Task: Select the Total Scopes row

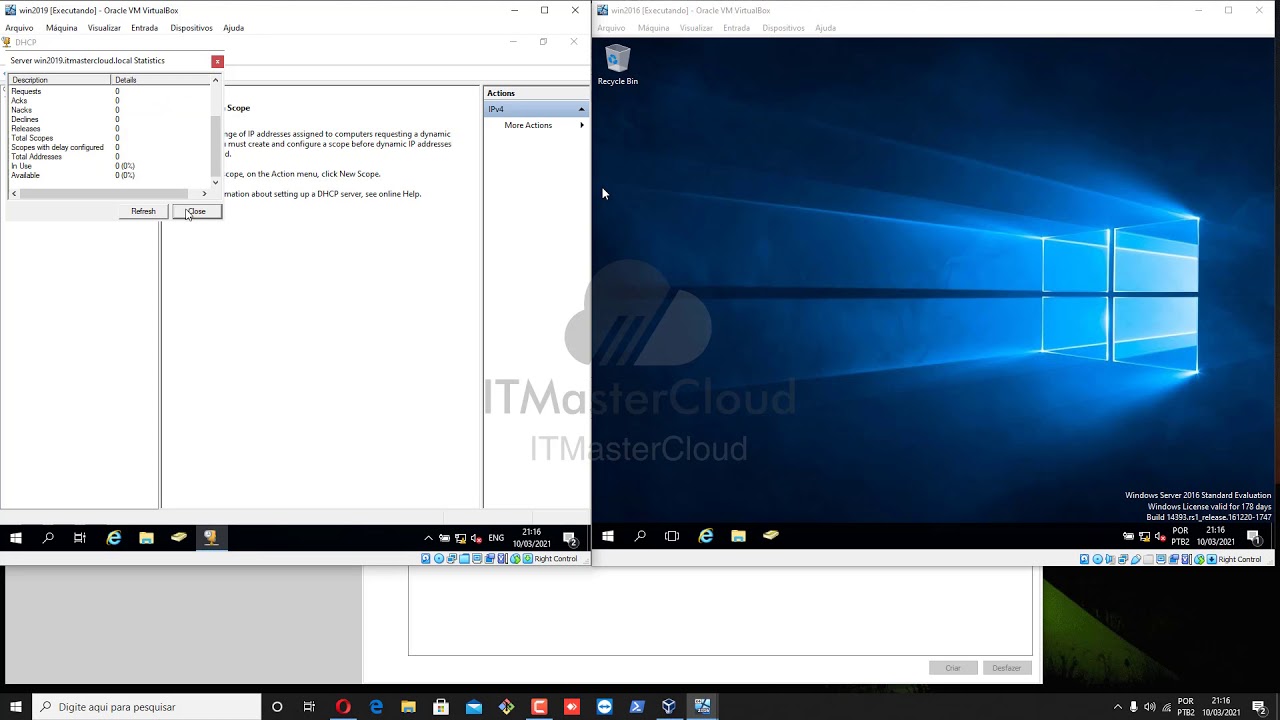Action: (110, 138)
